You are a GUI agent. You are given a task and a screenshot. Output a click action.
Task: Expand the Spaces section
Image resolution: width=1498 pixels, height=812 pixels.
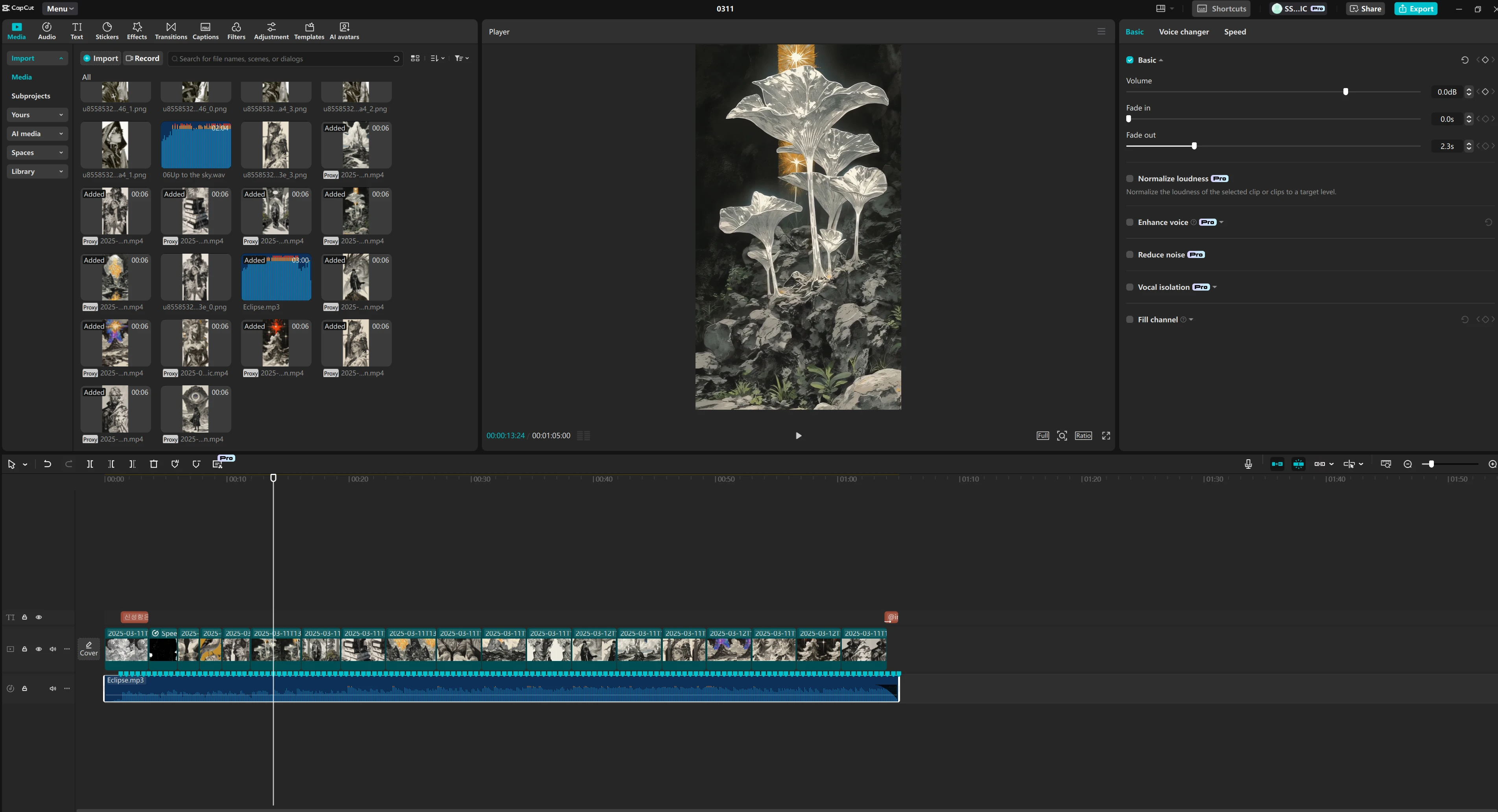coord(37,152)
